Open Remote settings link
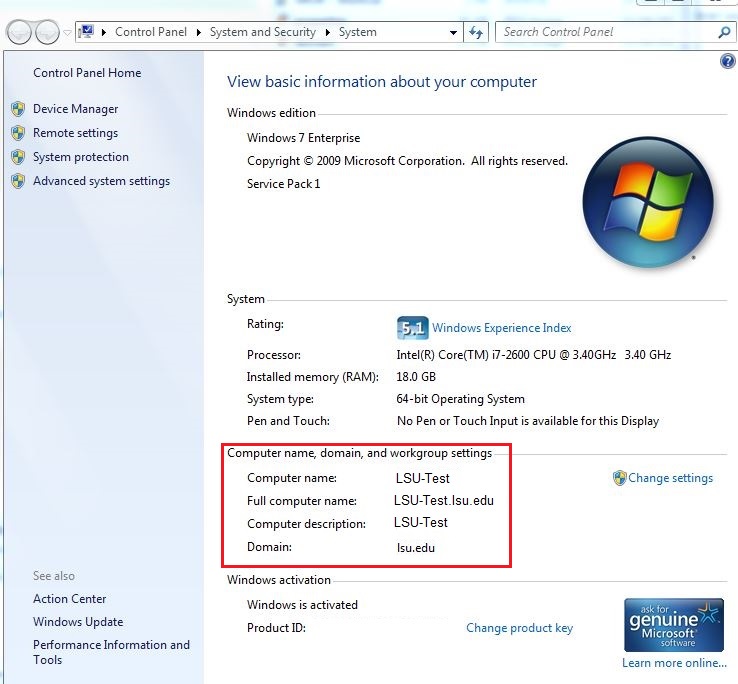The image size is (738, 684). [75, 133]
